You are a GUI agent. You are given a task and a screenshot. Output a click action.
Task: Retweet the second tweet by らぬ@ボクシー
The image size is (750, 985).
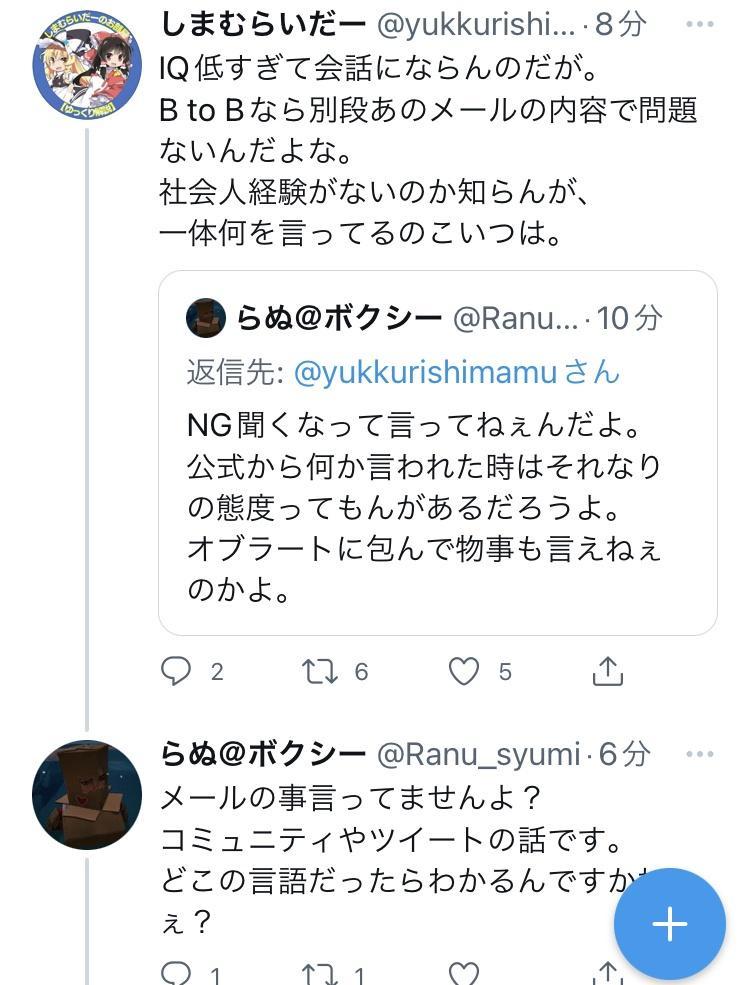coord(320,973)
